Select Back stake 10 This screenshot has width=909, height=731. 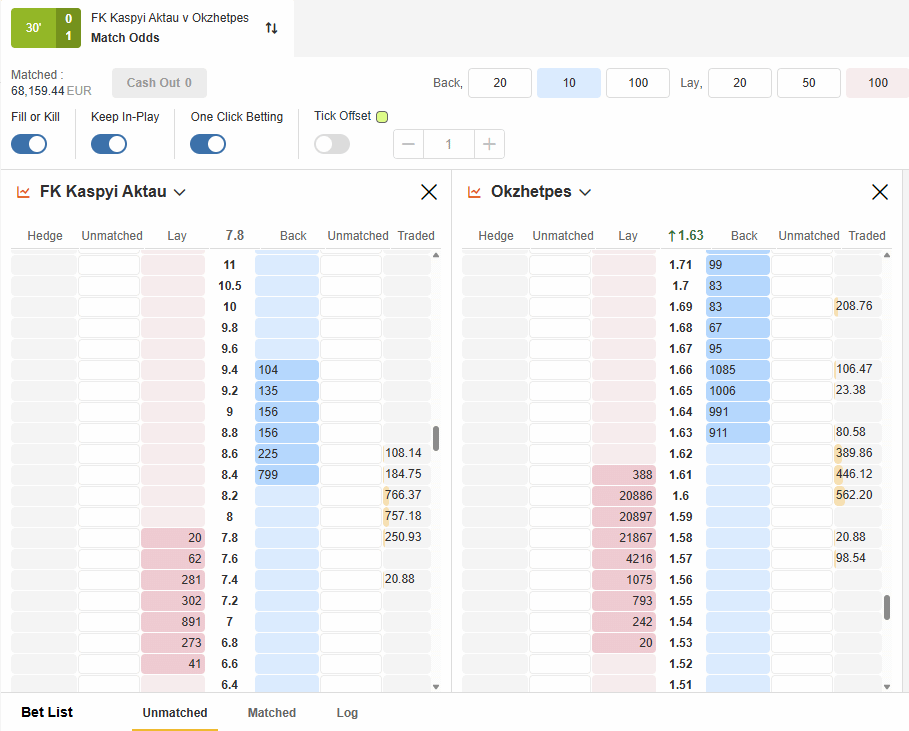point(569,83)
